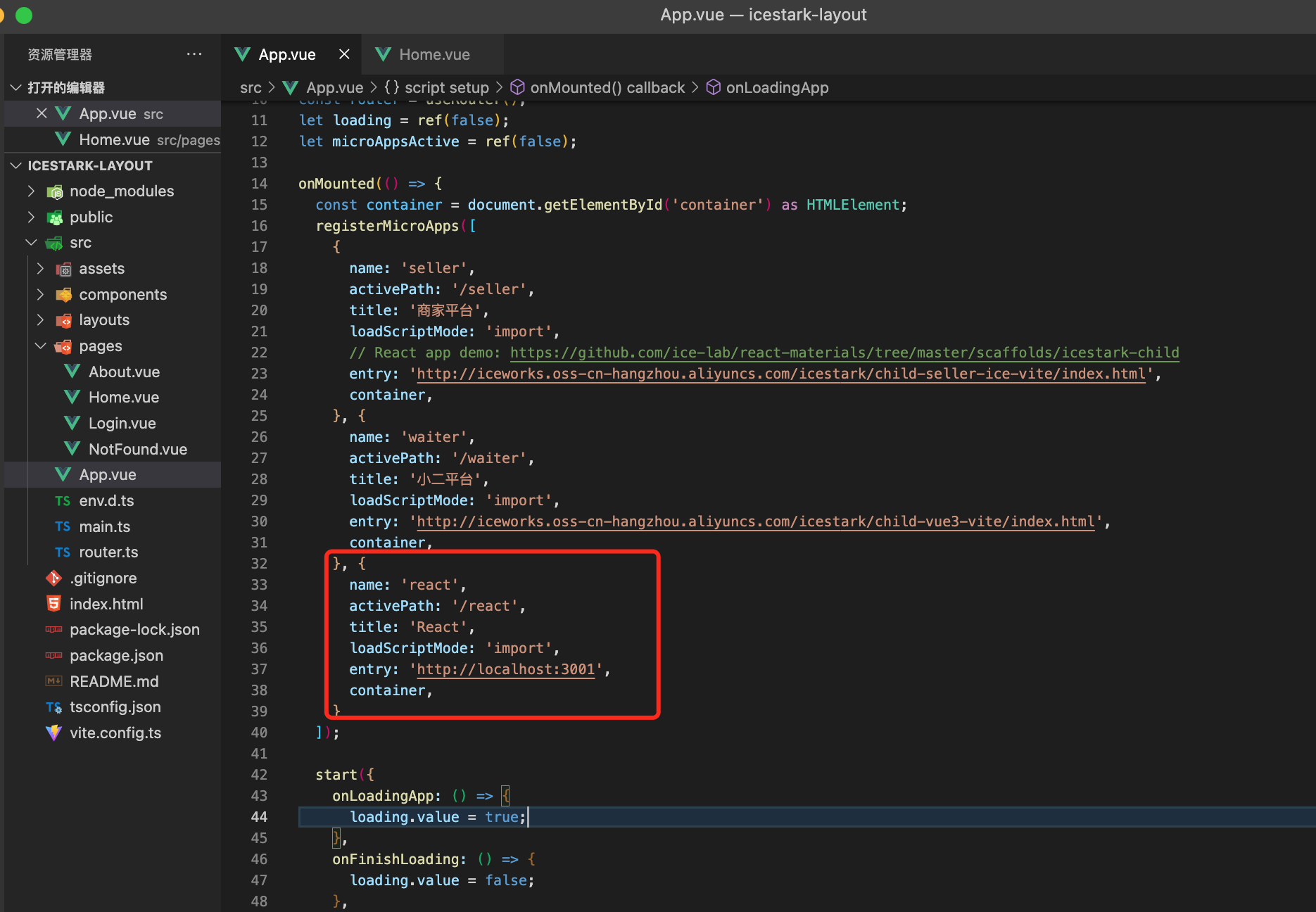Place cursor on 'loading.value = false' line
This screenshot has height=912, width=1316.
[x=442, y=880]
